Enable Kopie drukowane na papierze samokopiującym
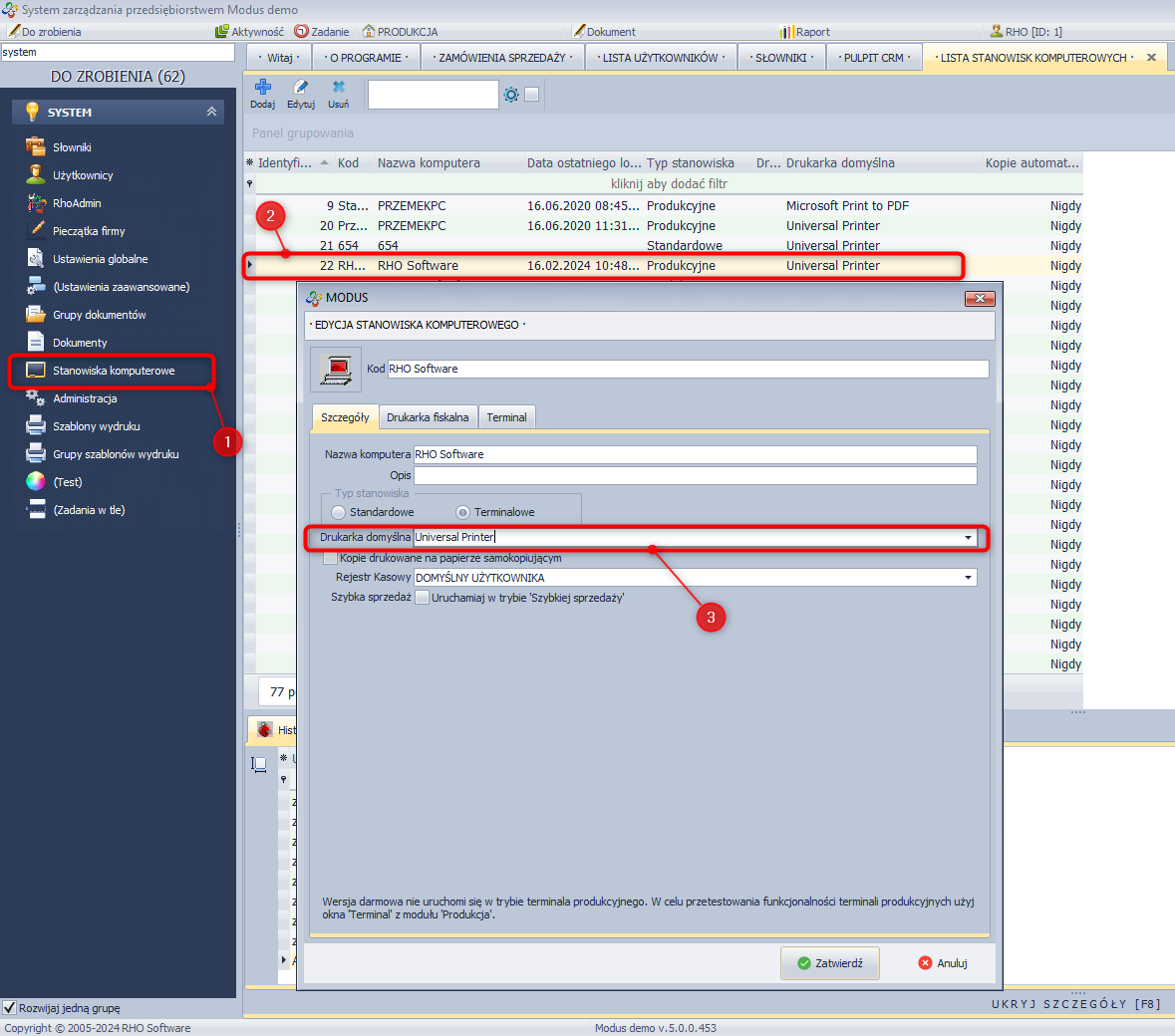 tap(331, 558)
